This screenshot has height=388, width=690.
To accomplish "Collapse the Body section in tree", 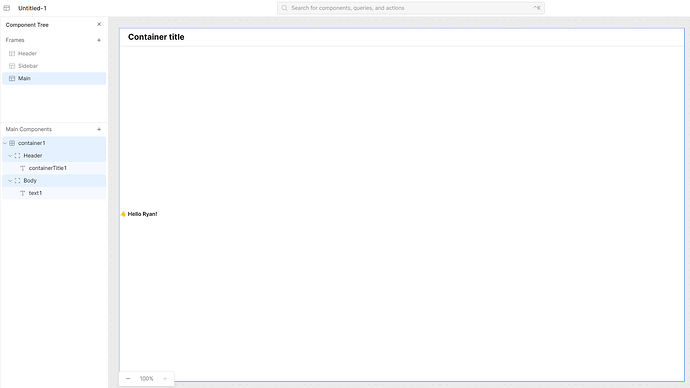I will tap(10, 180).
